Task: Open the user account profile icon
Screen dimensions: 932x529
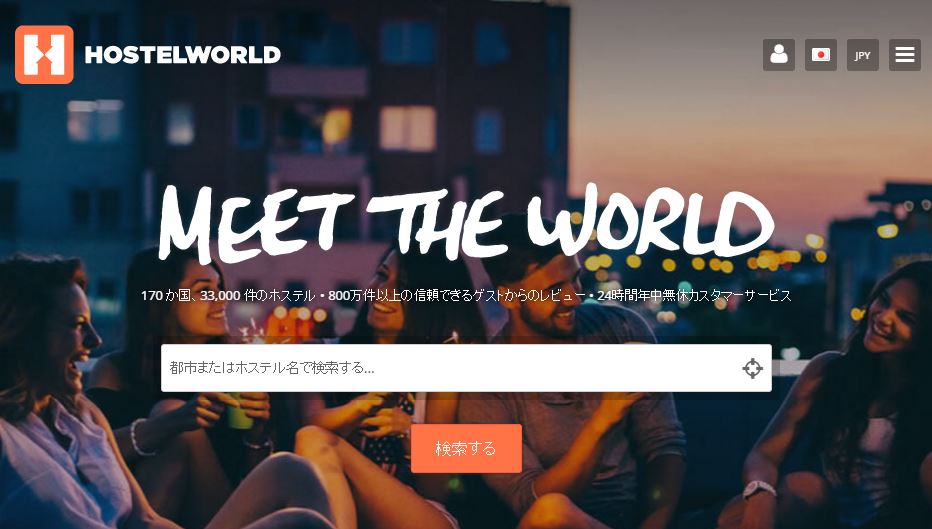Action: [x=779, y=55]
